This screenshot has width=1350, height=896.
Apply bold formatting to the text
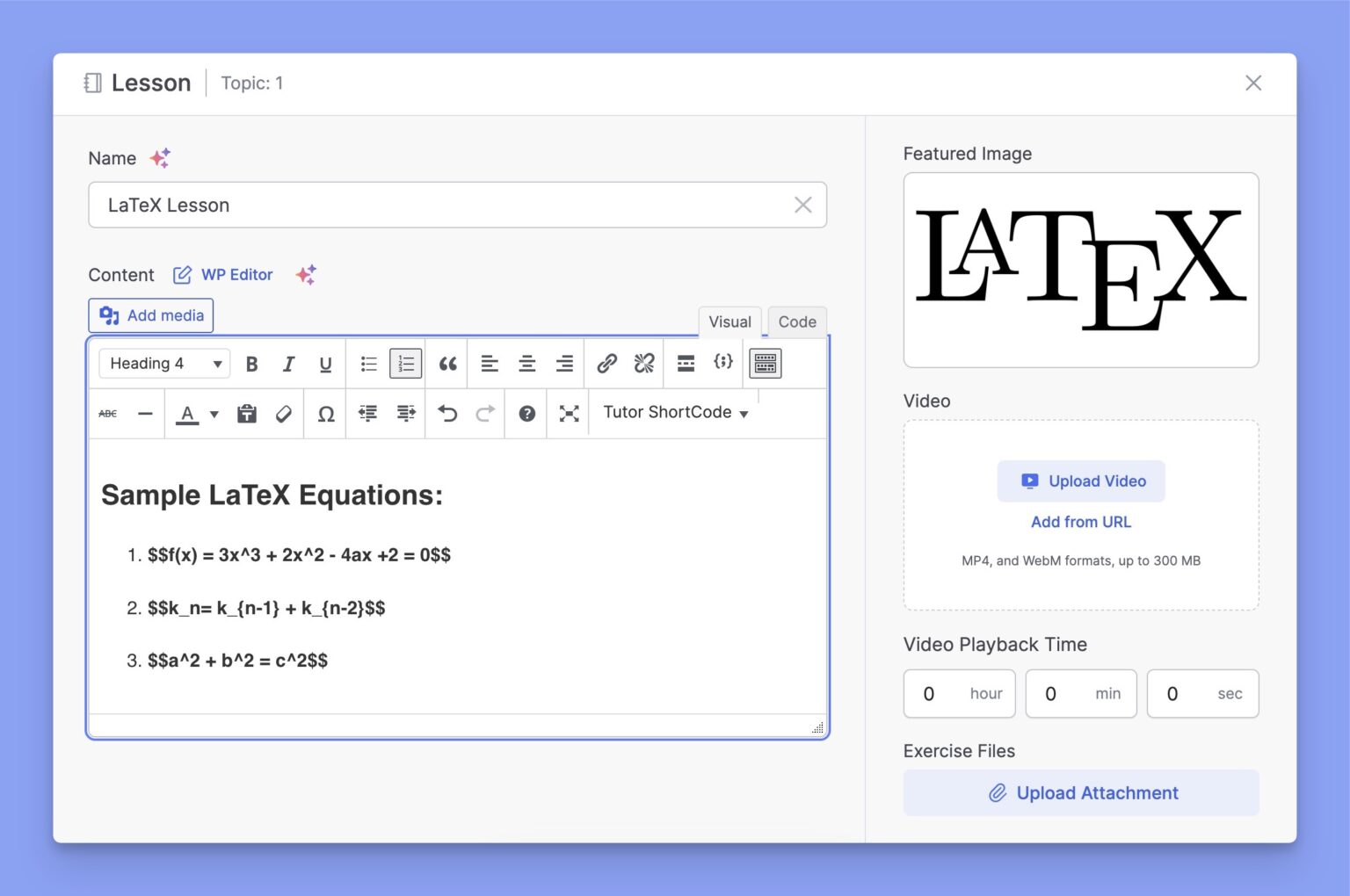pos(252,363)
